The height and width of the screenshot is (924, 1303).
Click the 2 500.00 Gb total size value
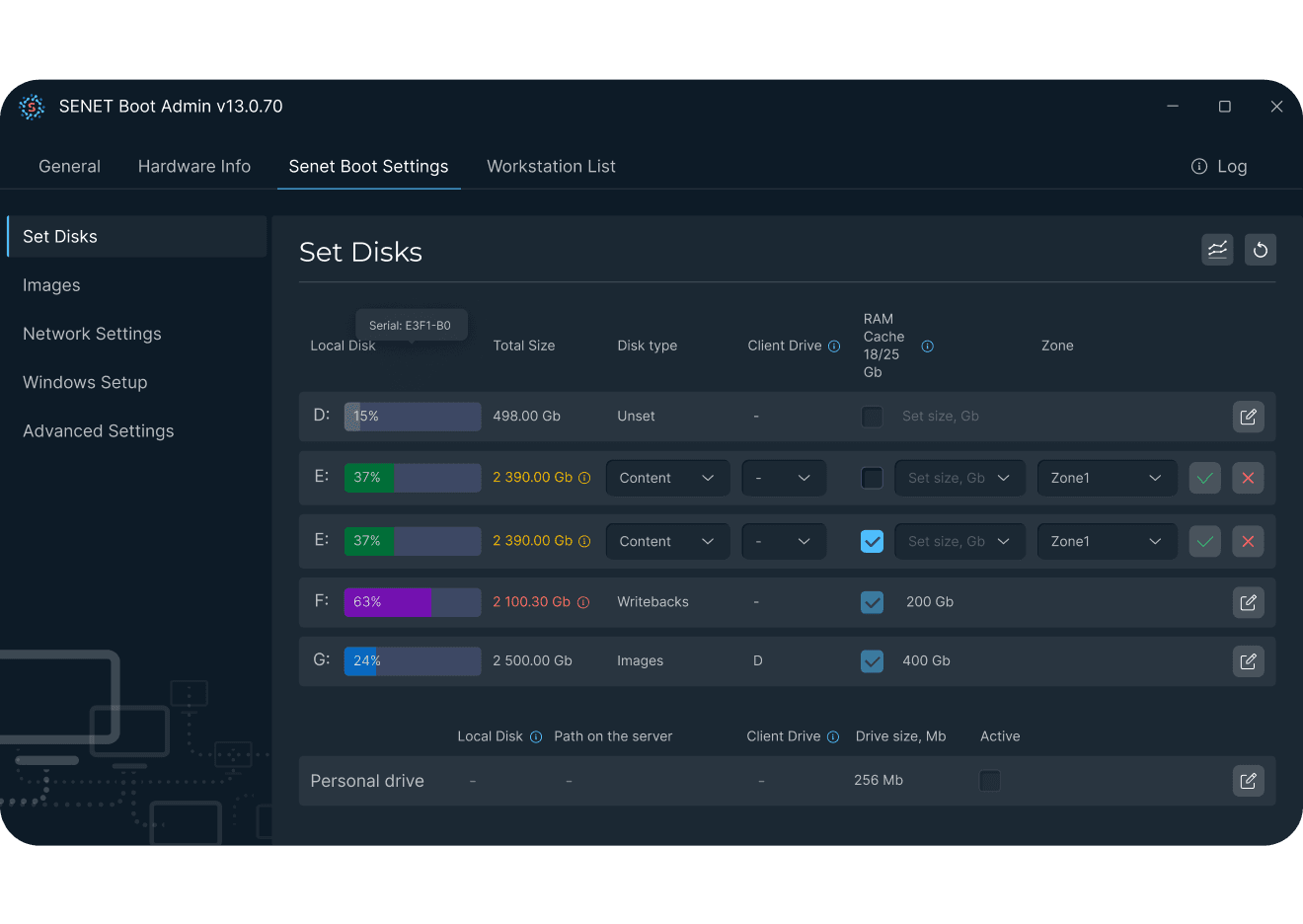[x=533, y=661]
